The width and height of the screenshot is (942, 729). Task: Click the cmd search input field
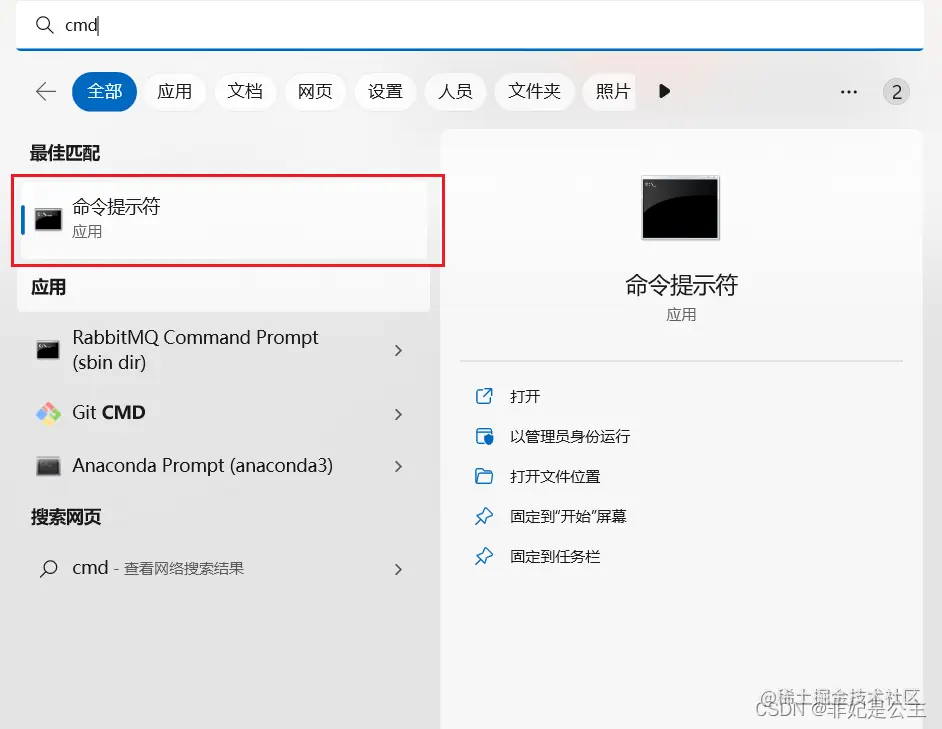(x=470, y=25)
